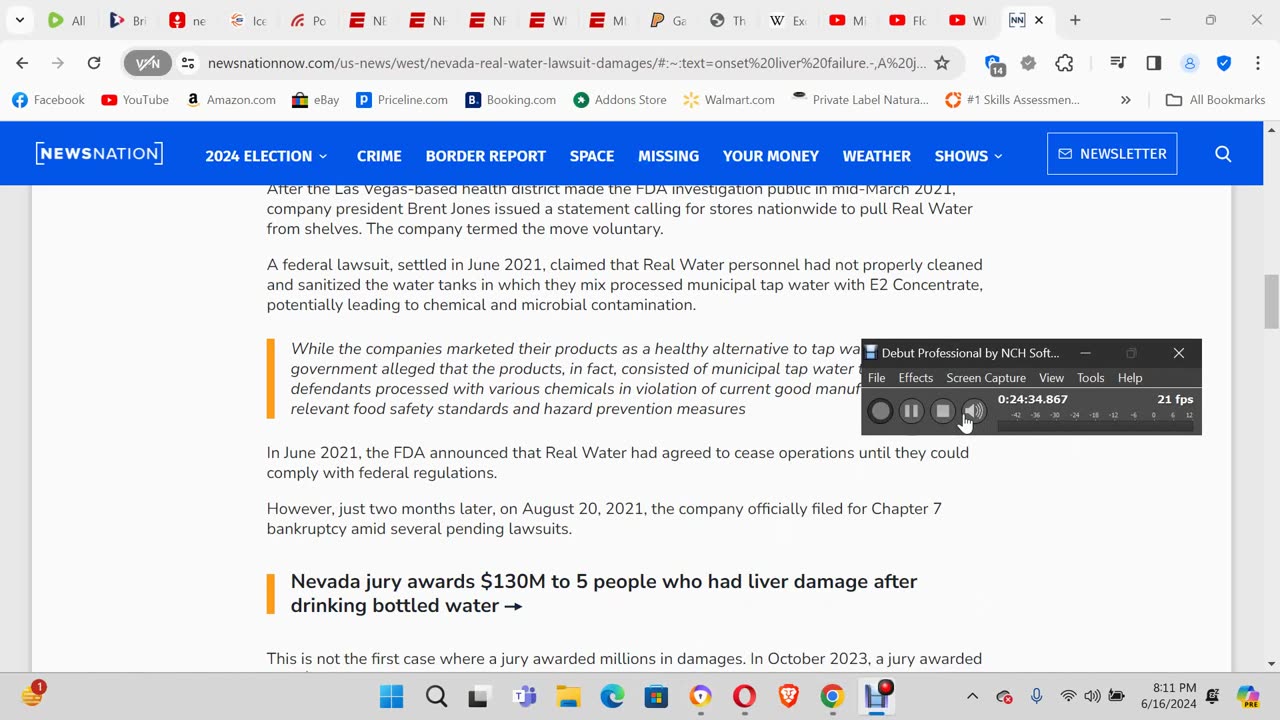Switch to the Wikipedia tab
This screenshot has height=720, width=1280.
(x=787, y=20)
